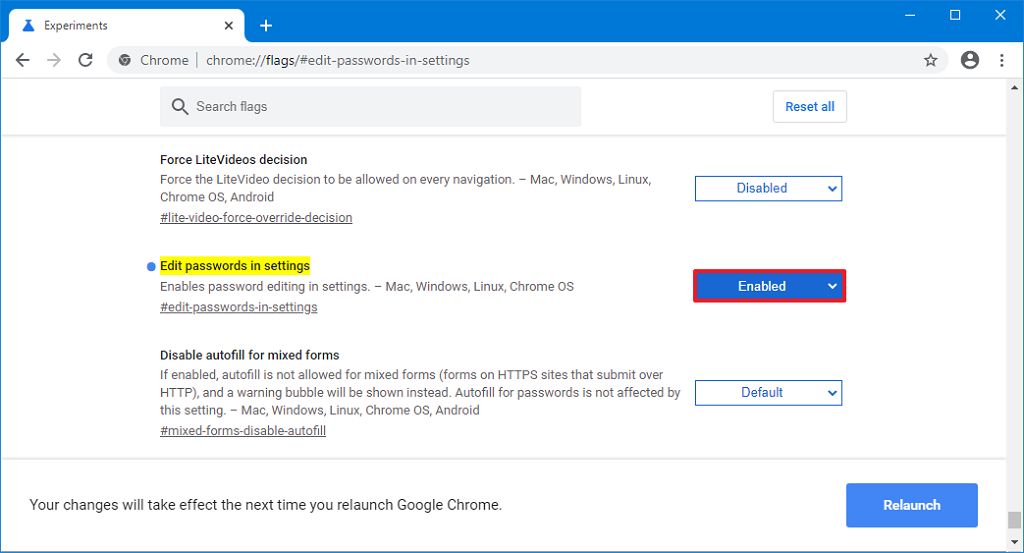
Task: Select the Experiments tab
Action: tap(110, 25)
